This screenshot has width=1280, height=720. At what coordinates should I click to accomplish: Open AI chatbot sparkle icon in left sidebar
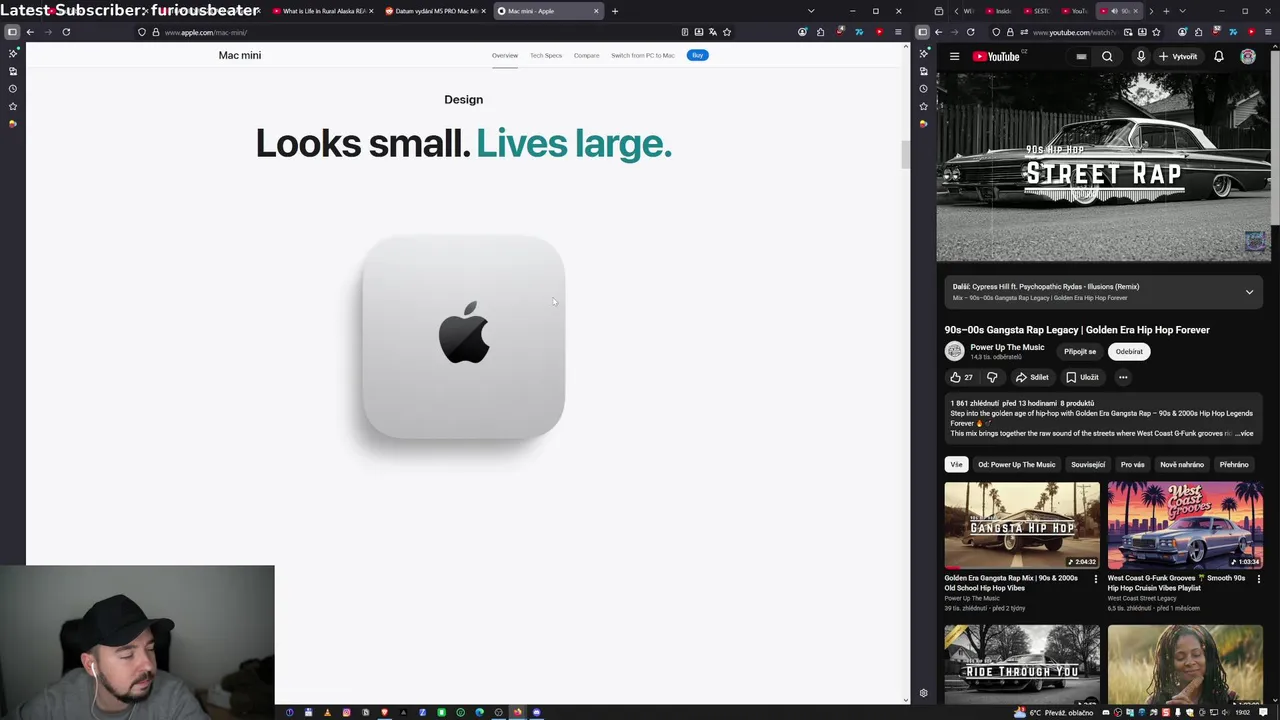click(12, 53)
